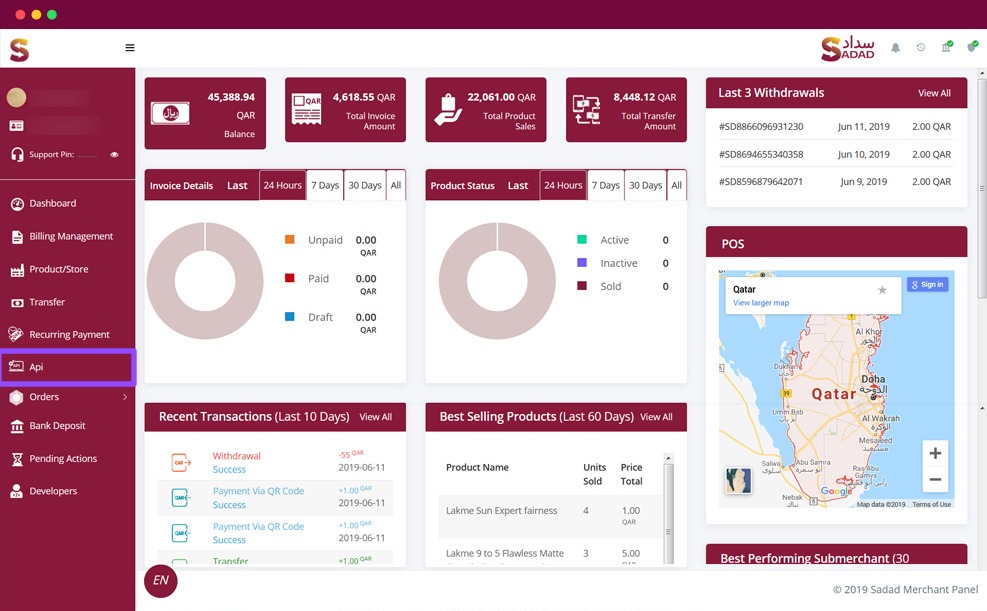
Task: Click the verified shield icon in header
Action: tap(972, 47)
